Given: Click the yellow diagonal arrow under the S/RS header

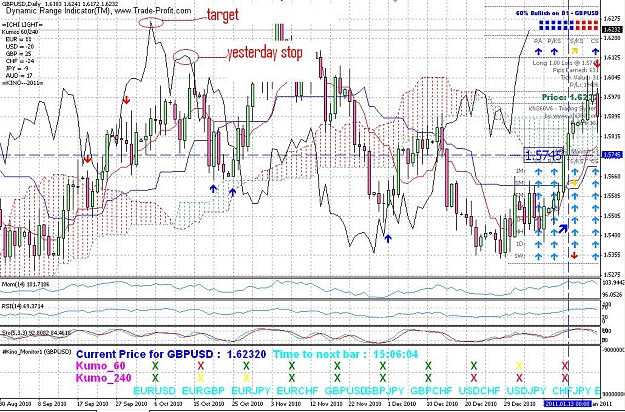Looking at the screenshot, I should (x=575, y=51).
